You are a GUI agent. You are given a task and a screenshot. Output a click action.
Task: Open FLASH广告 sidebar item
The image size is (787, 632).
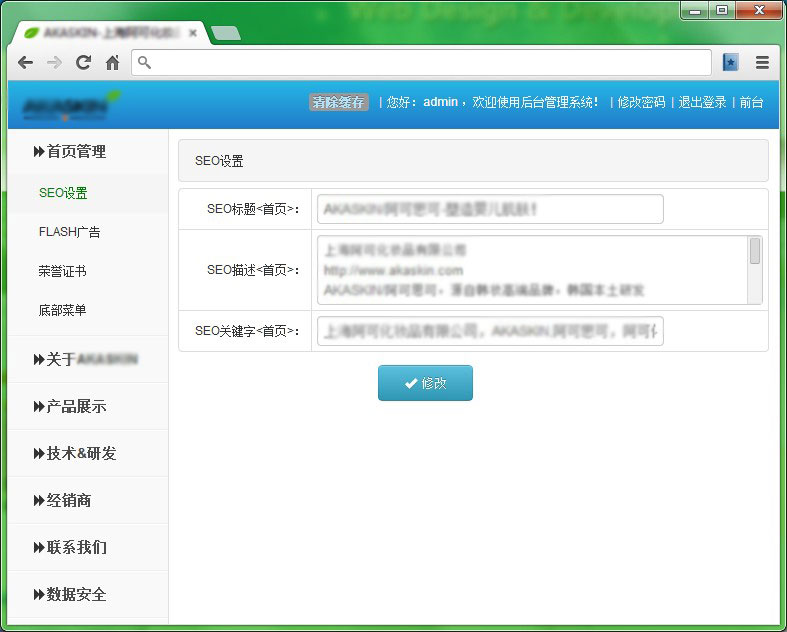[69, 232]
